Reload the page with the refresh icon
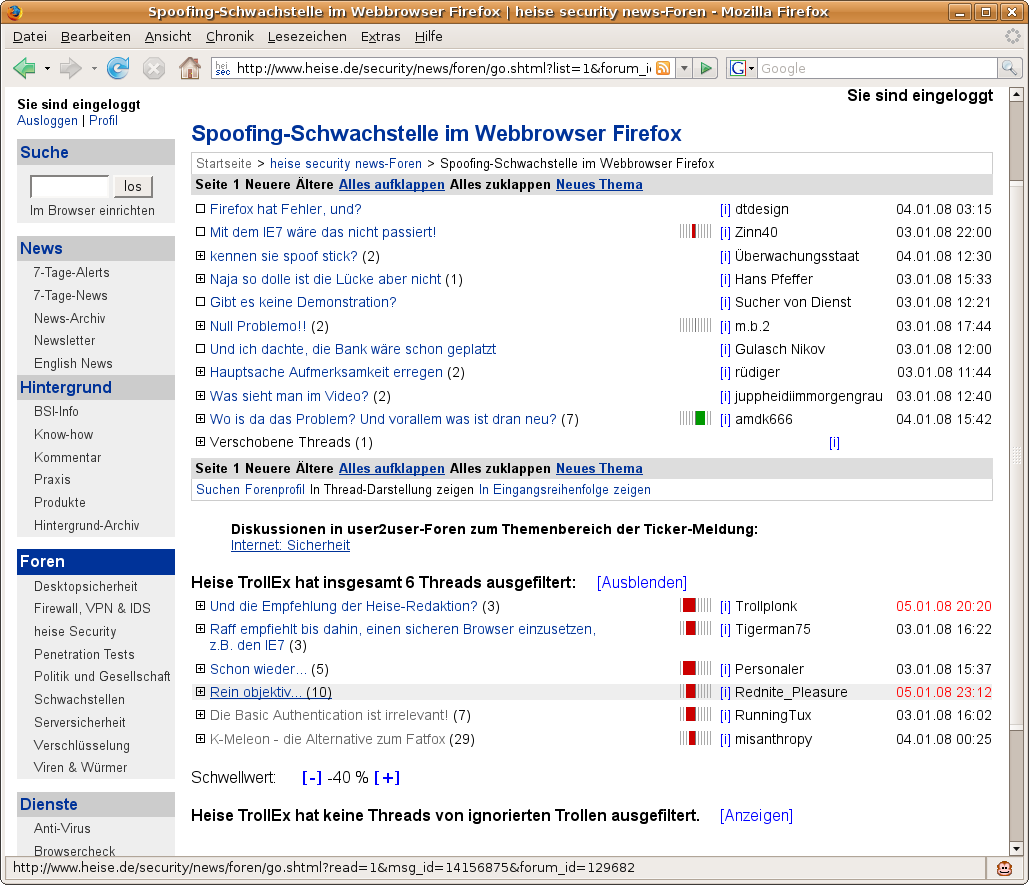This screenshot has height=885, width=1029. [x=118, y=68]
